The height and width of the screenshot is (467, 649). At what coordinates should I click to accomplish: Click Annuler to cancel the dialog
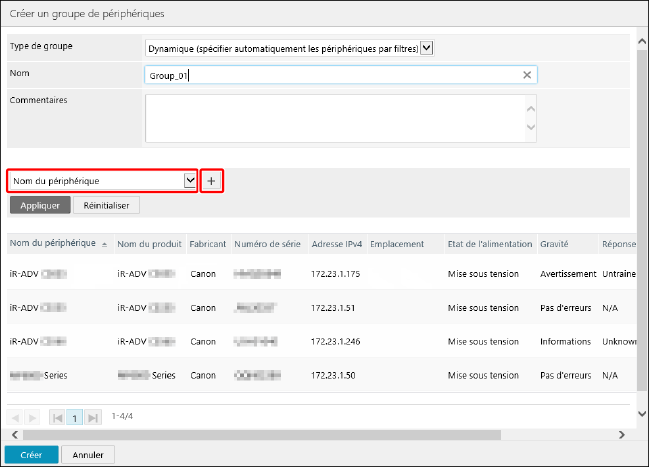coord(88,454)
